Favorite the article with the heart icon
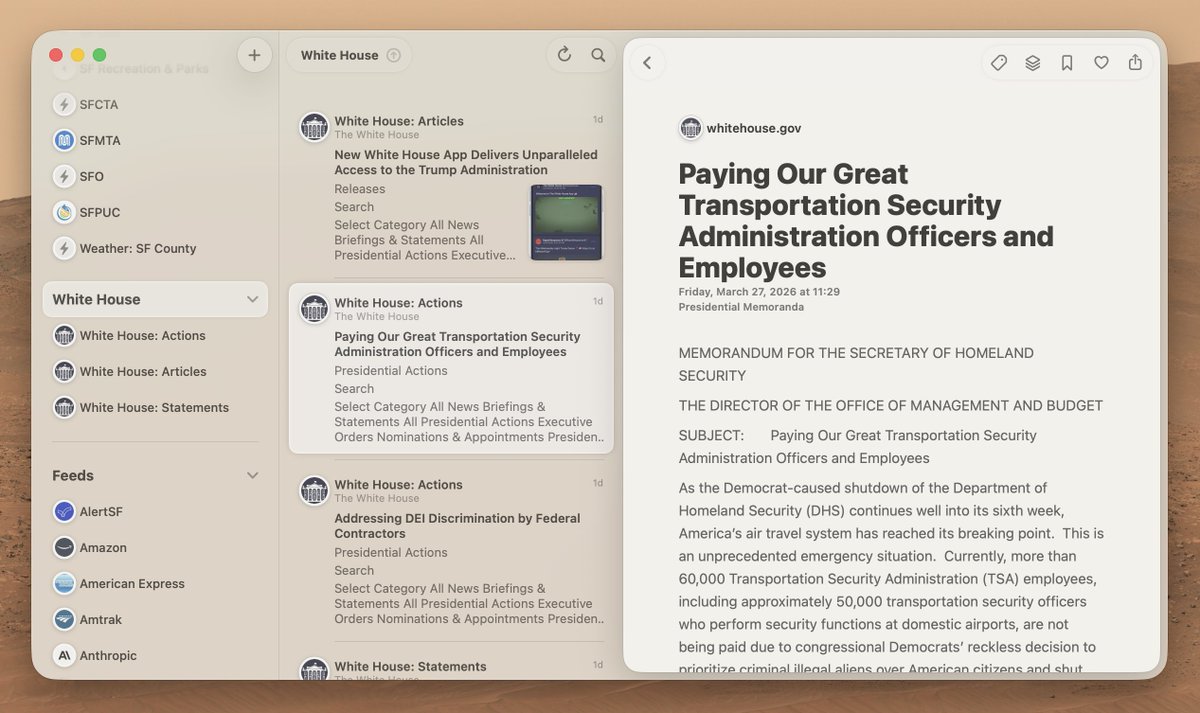 click(x=1101, y=63)
